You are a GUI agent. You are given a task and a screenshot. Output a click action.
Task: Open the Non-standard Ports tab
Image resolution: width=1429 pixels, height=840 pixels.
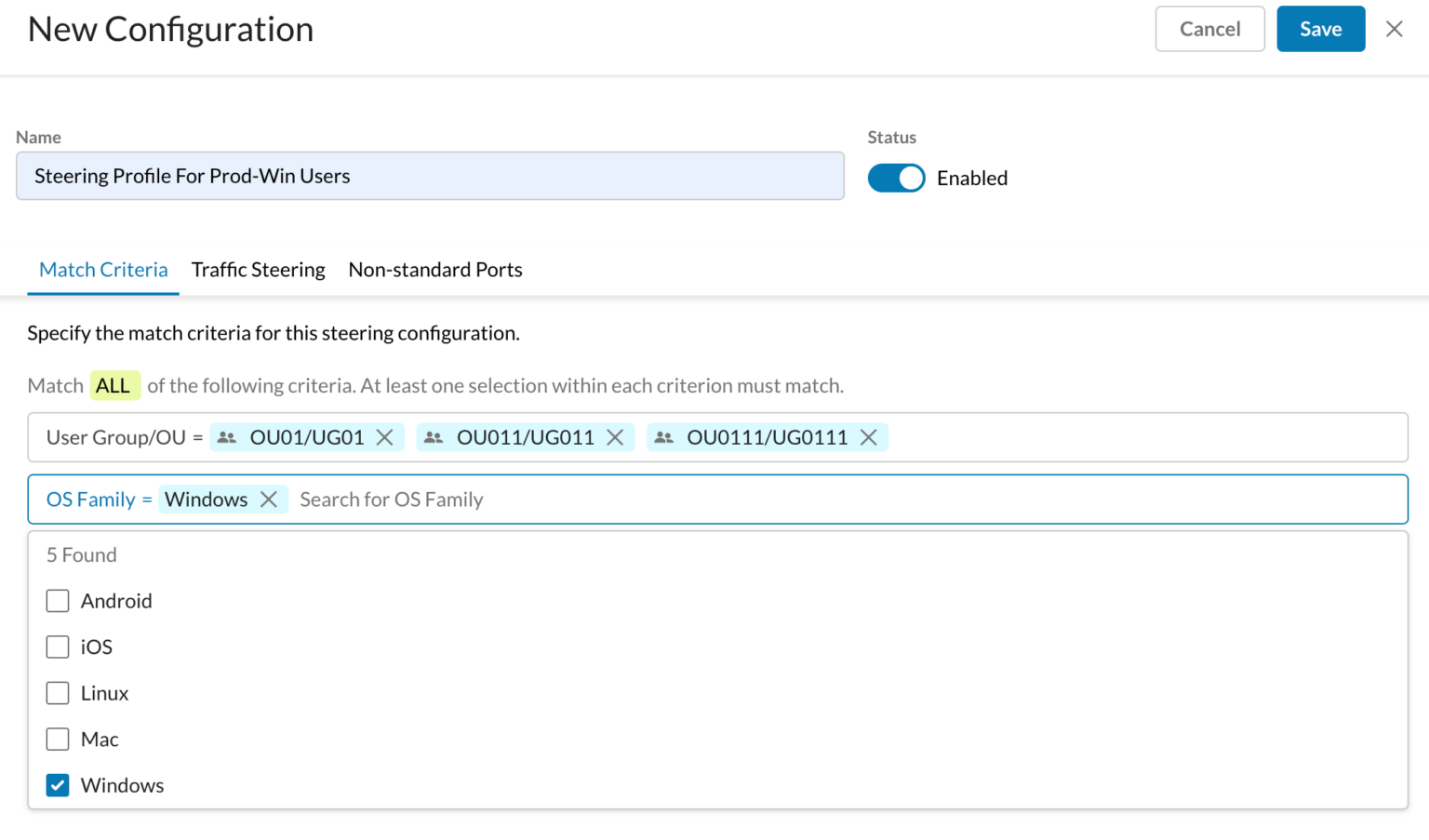click(434, 270)
